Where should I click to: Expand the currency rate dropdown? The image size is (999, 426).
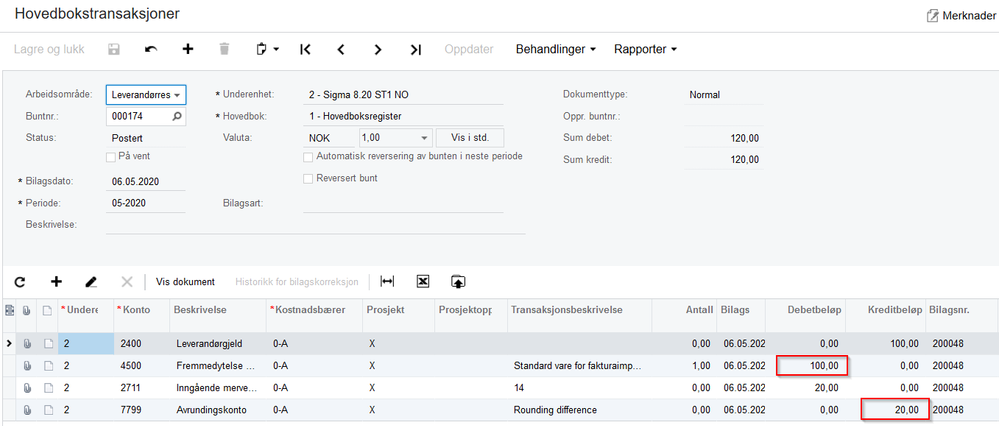click(424, 138)
